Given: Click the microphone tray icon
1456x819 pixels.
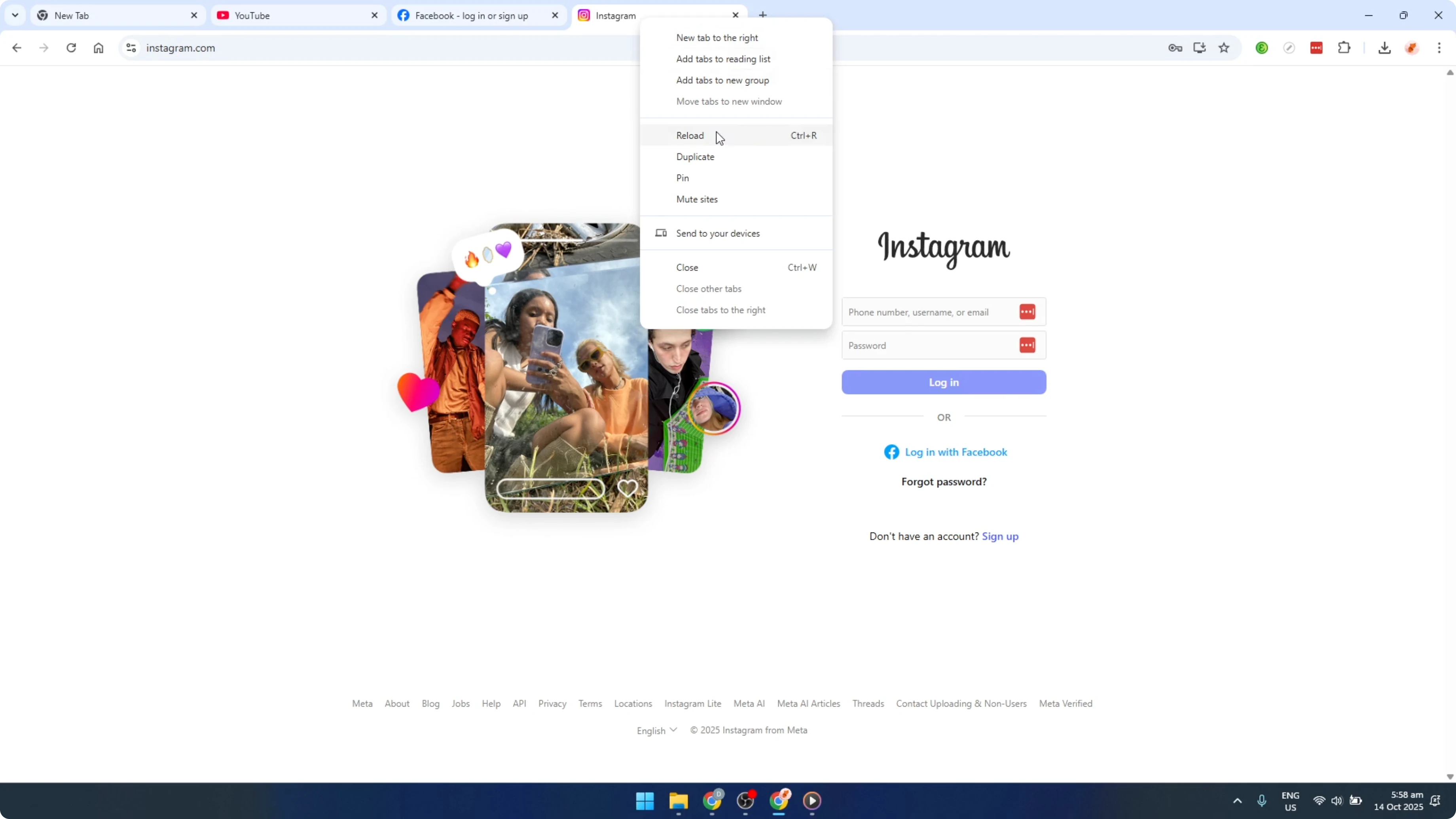Looking at the screenshot, I should coord(1262,801).
